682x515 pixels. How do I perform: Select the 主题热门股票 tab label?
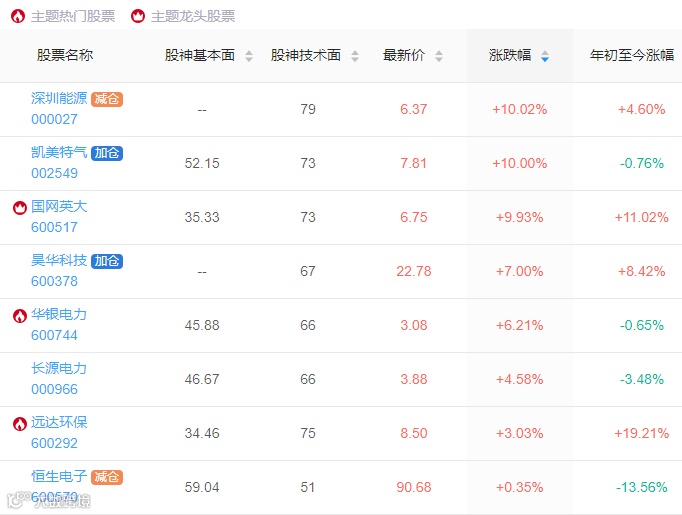73,17
